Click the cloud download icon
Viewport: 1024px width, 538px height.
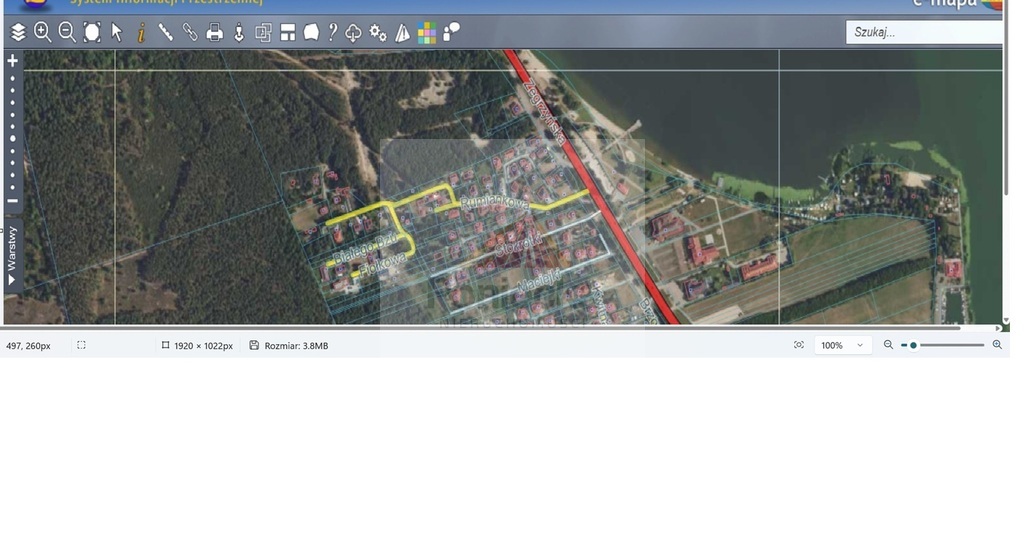click(x=354, y=33)
